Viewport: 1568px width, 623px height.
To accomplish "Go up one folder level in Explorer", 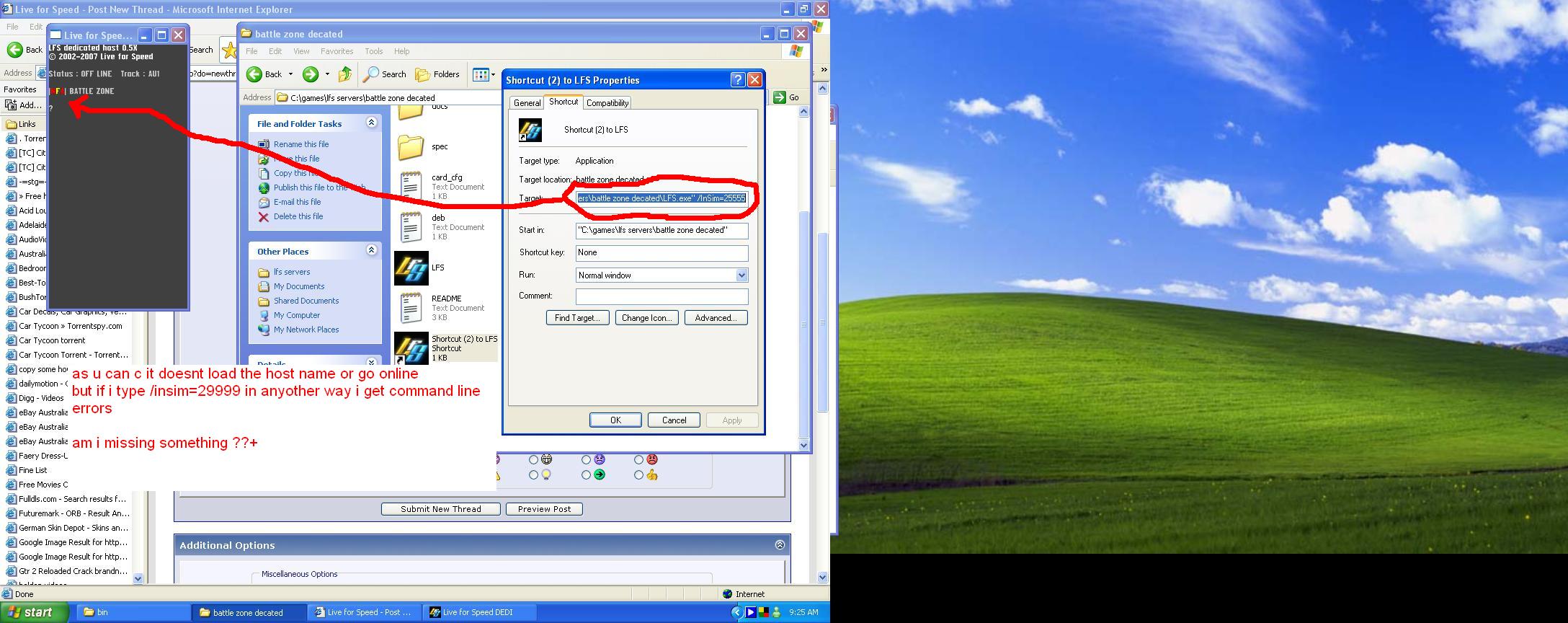I will click(345, 74).
